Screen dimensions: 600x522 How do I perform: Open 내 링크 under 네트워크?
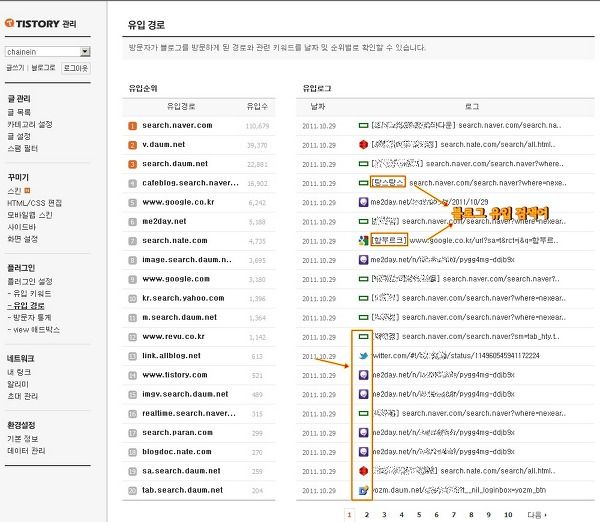[x=19, y=372]
